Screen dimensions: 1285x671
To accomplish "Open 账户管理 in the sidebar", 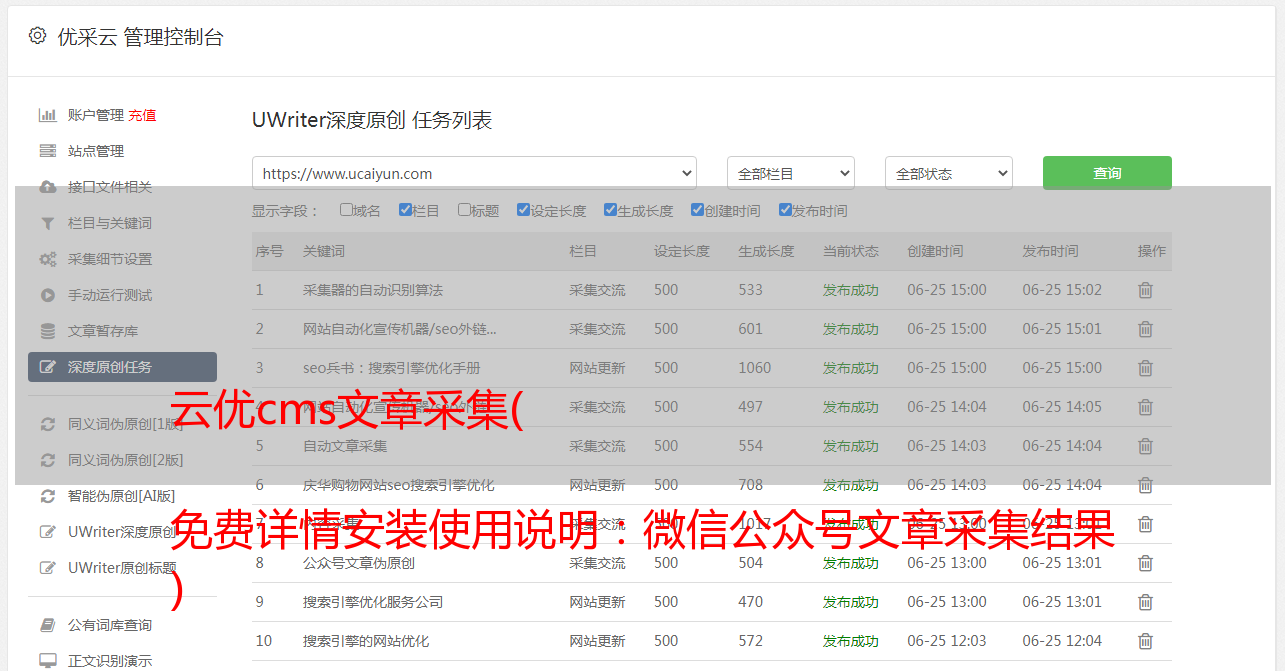I will (96, 115).
